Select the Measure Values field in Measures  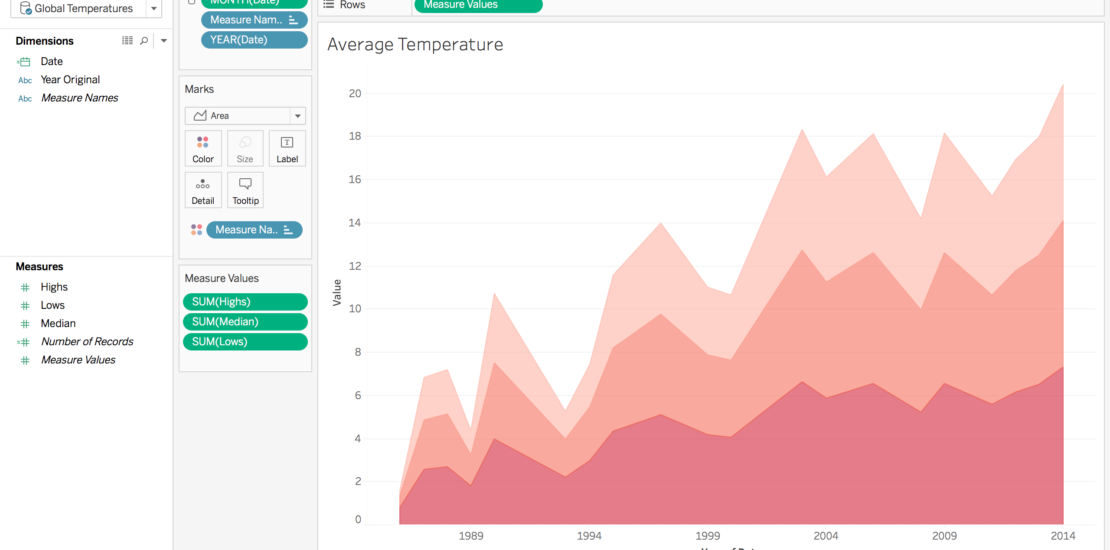tap(78, 360)
